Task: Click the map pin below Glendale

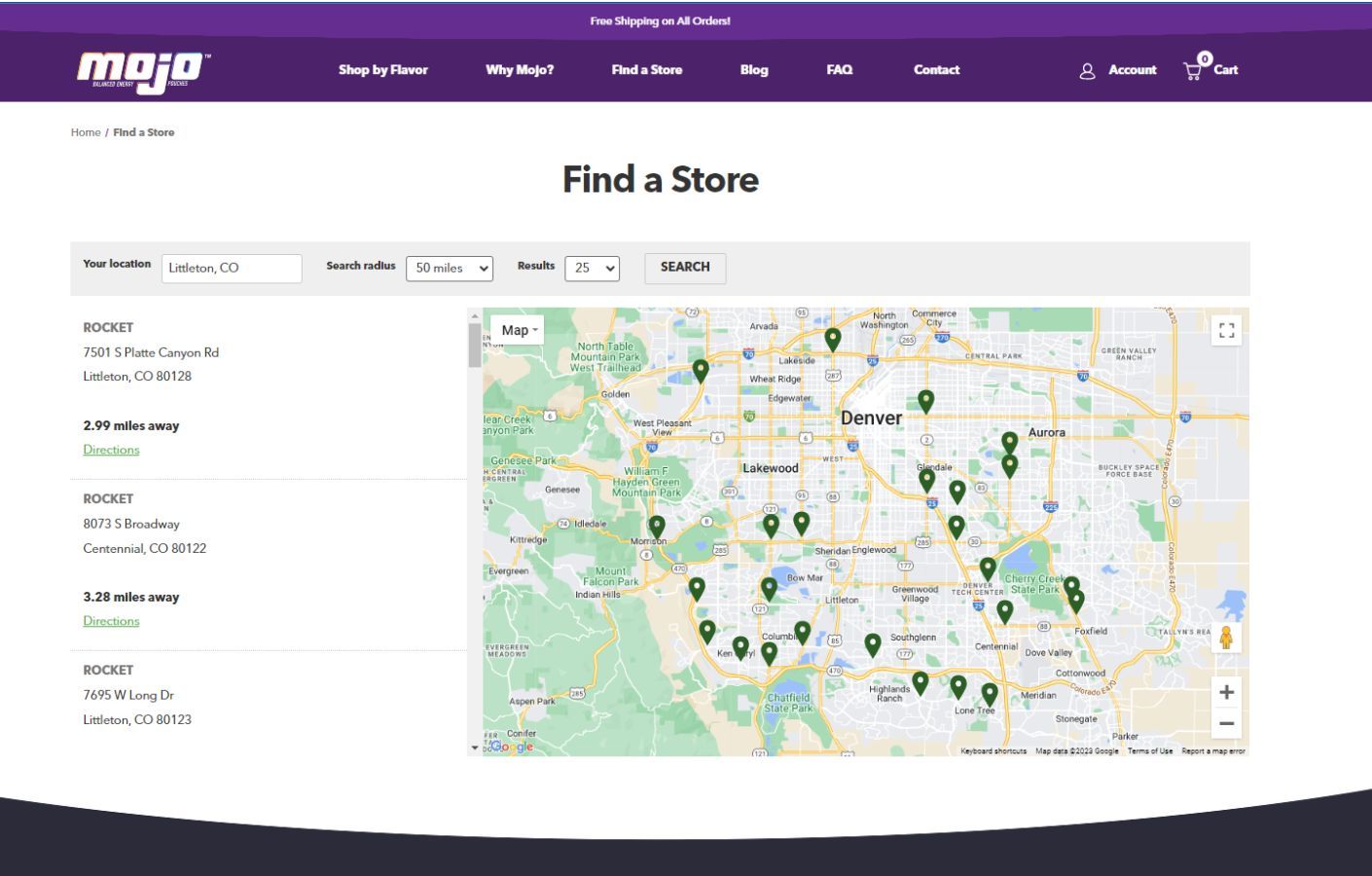Action: tap(926, 480)
